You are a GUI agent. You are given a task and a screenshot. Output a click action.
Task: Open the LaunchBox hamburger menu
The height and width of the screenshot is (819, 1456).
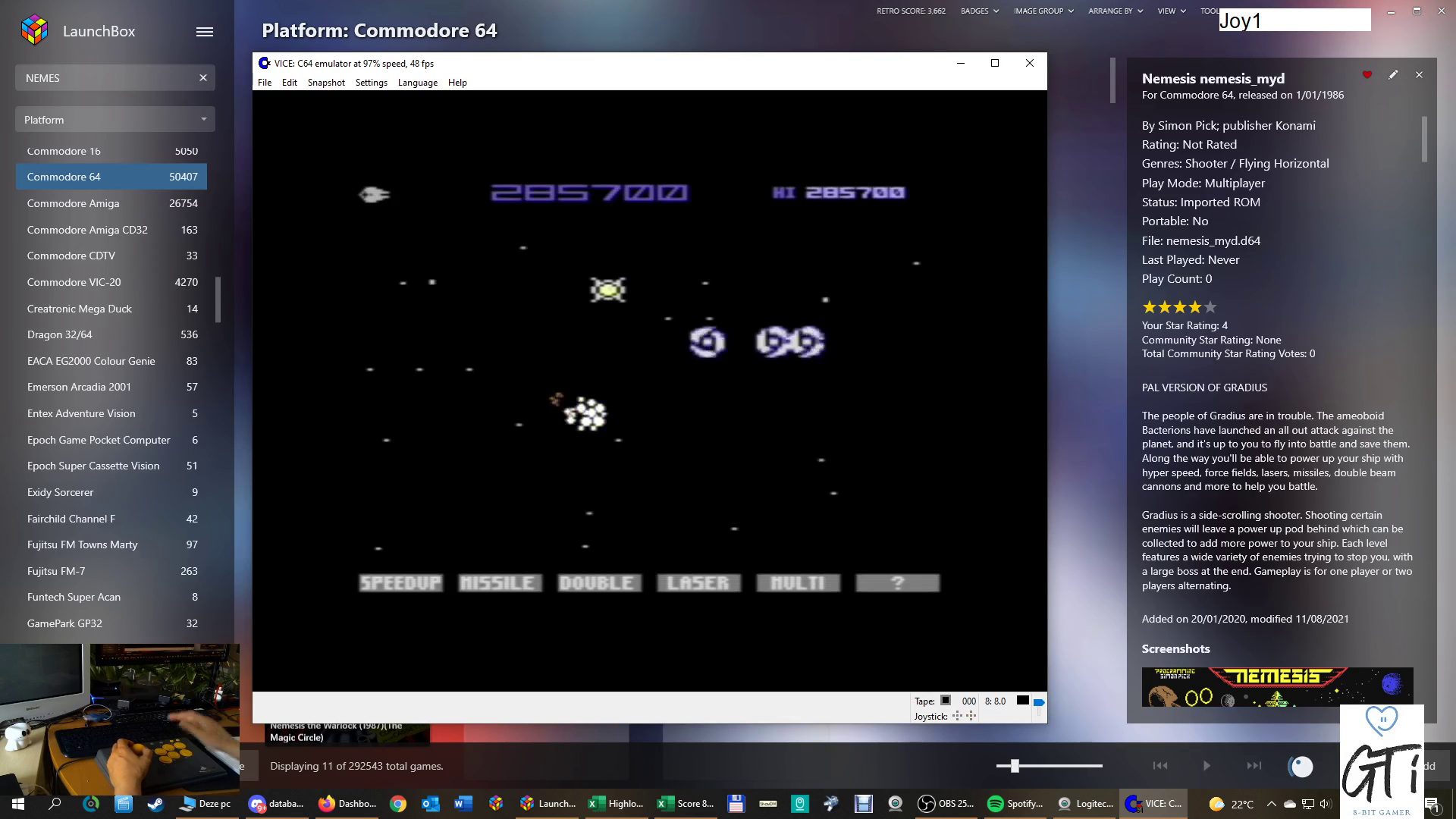pos(205,32)
